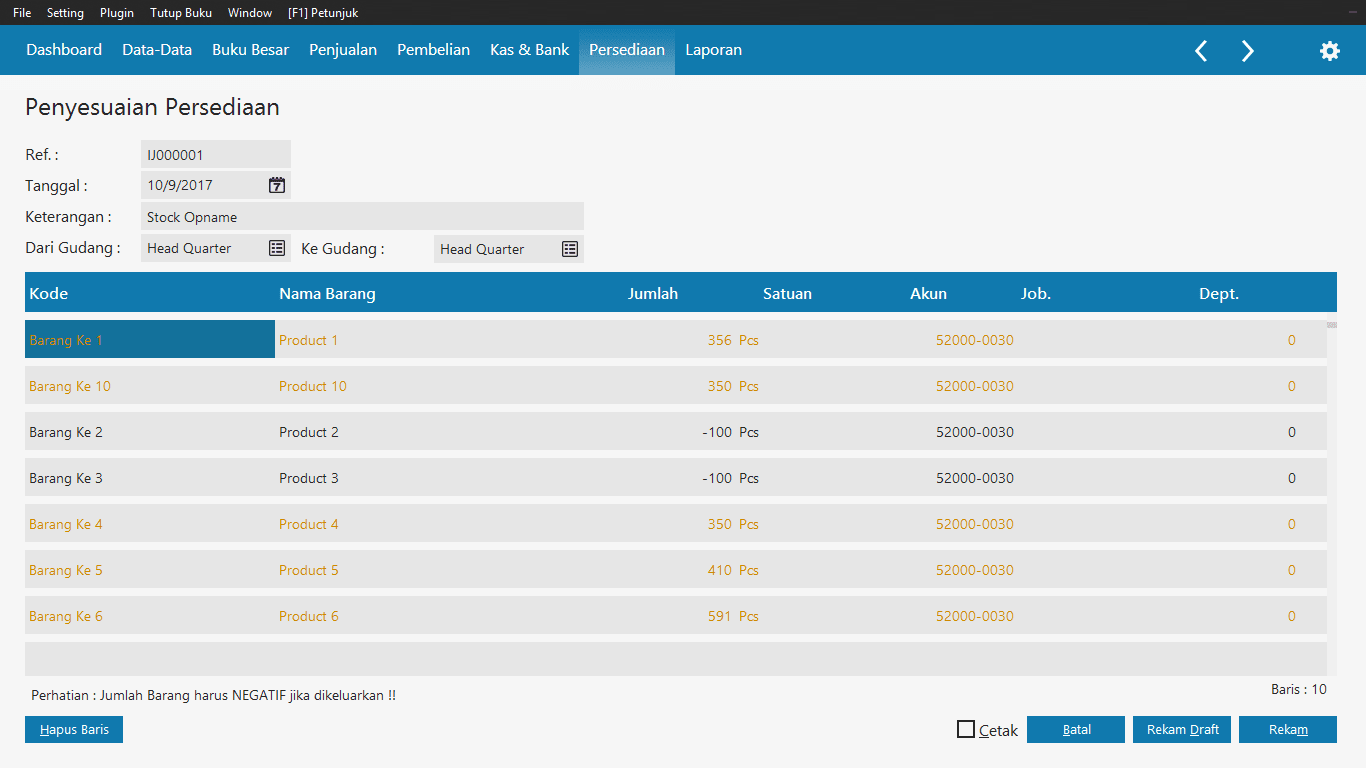1366x768 pixels.
Task: Open the settings gear icon
Action: pos(1329,51)
